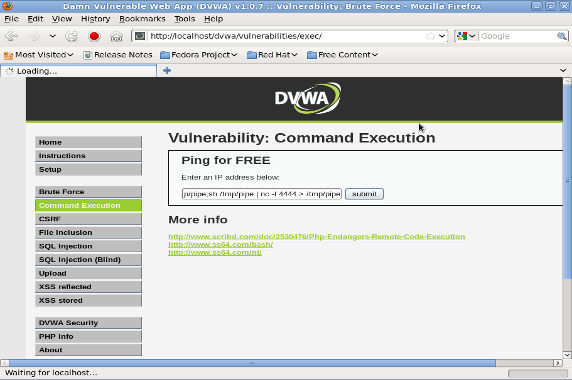The width and height of the screenshot is (572, 380).
Task: Click the search magnifier icon
Action: click(562, 36)
